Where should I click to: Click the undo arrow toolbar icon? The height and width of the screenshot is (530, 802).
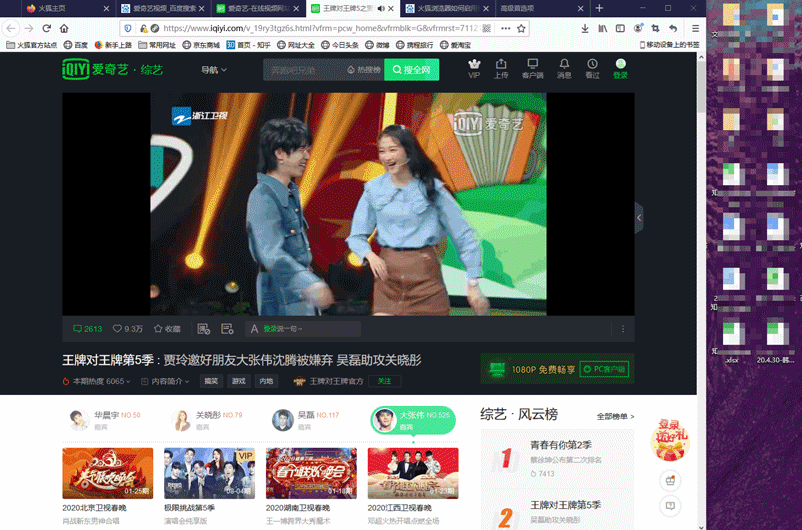pyautogui.click(x=673, y=29)
